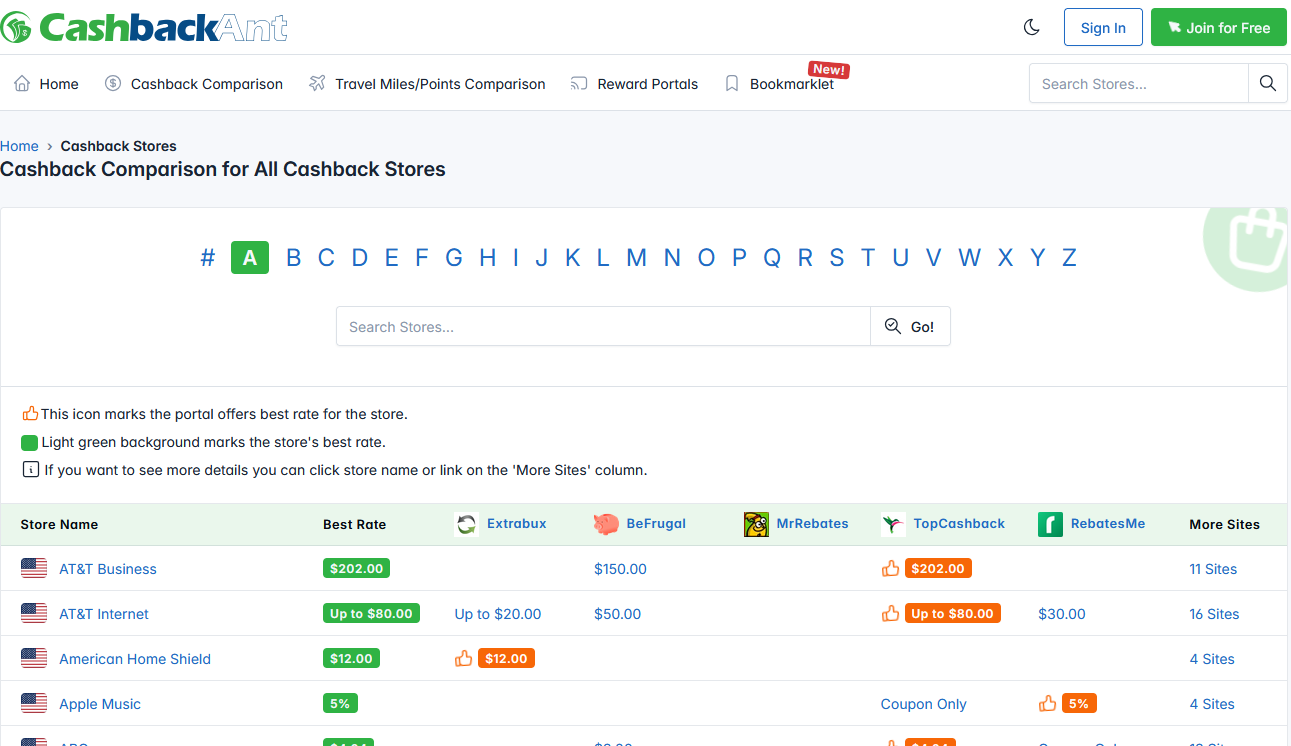Select letter M in alphabet index
The height and width of the screenshot is (746, 1291).
[x=636, y=258]
